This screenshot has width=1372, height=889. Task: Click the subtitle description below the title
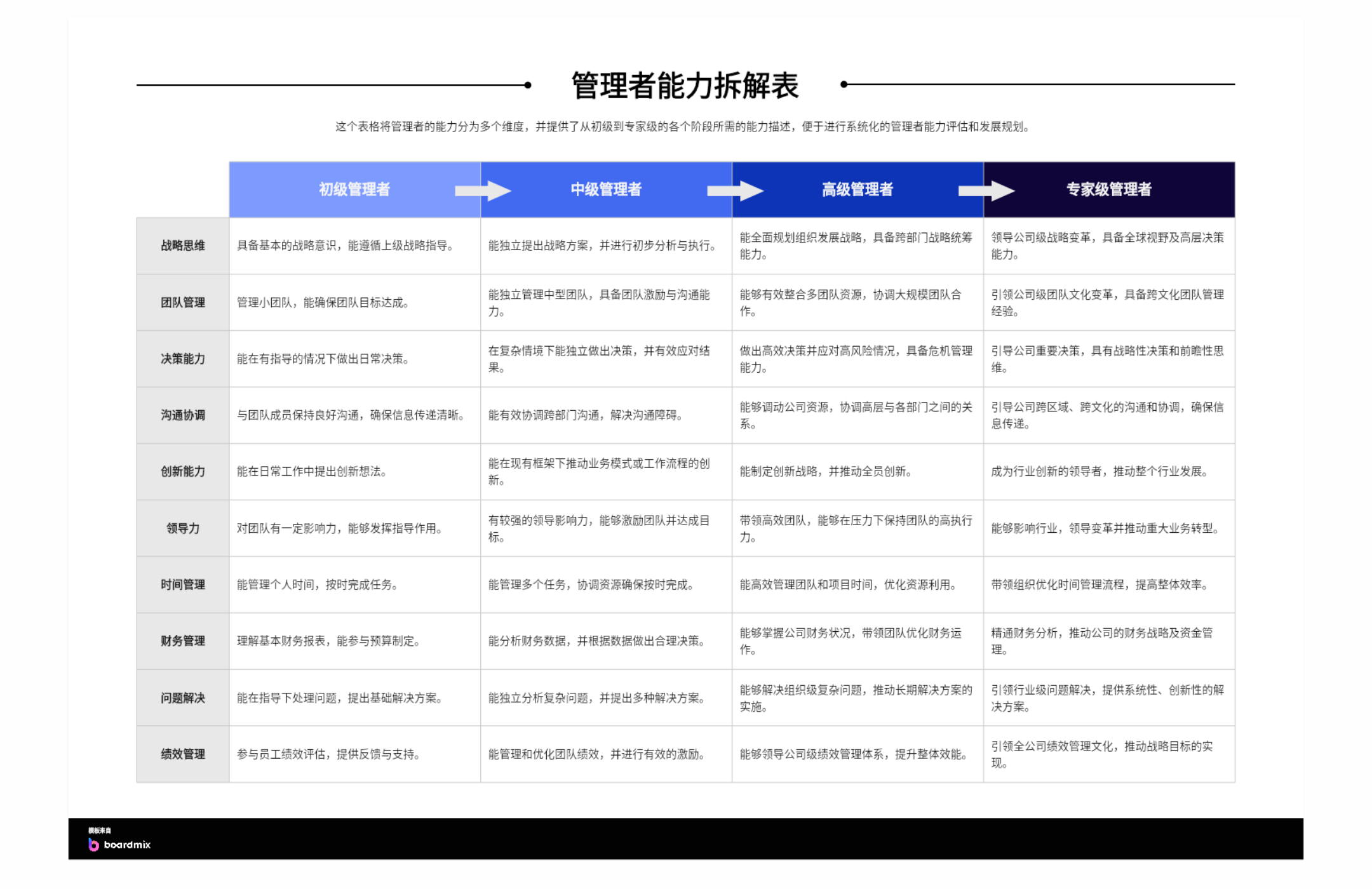point(682,127)
